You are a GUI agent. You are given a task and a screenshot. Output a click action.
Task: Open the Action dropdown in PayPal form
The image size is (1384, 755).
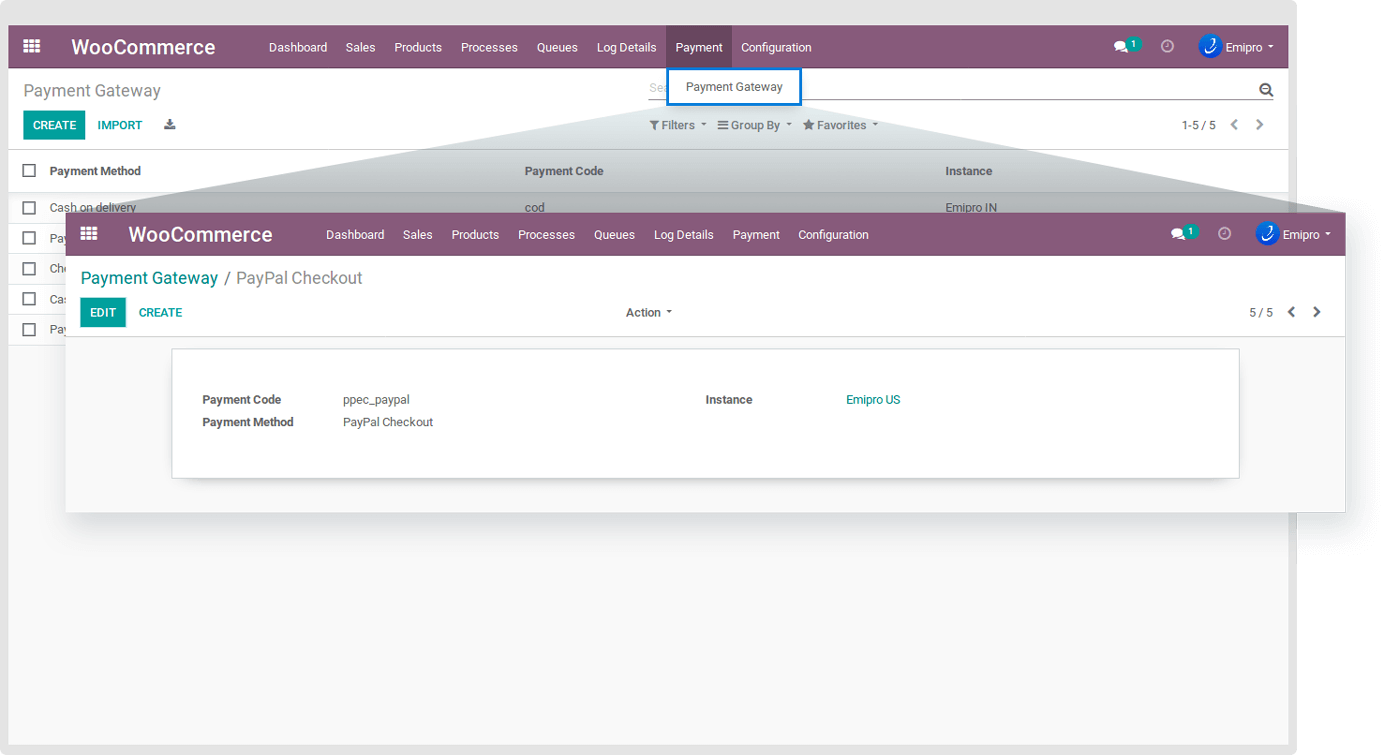pos(649,313)
